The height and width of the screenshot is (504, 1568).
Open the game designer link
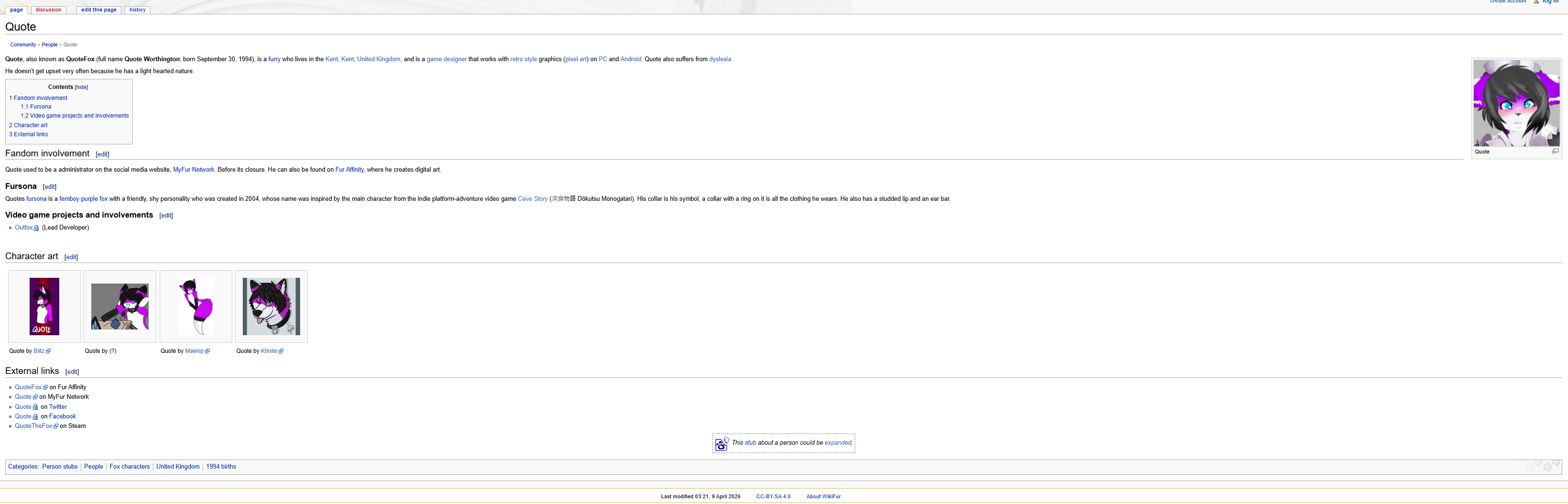pyautogui.click(x=447, y=59)
